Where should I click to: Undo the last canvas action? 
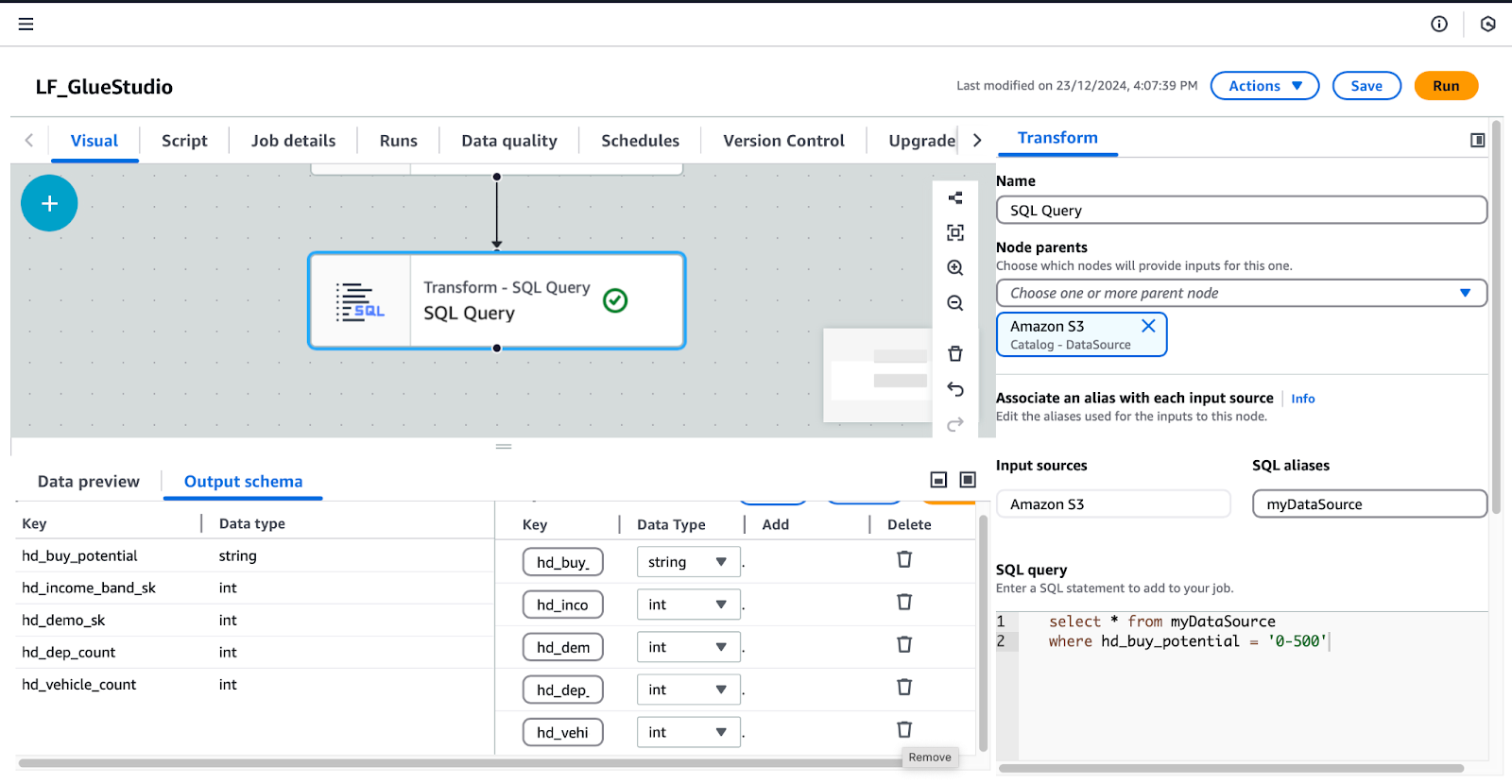click(955, 389)
